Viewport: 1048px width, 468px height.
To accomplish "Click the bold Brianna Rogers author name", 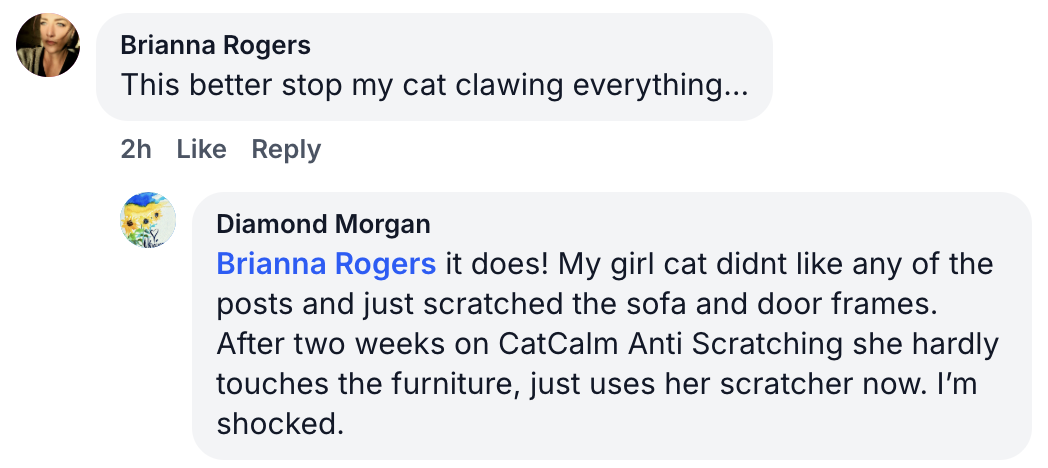I will tap(215, 45).
